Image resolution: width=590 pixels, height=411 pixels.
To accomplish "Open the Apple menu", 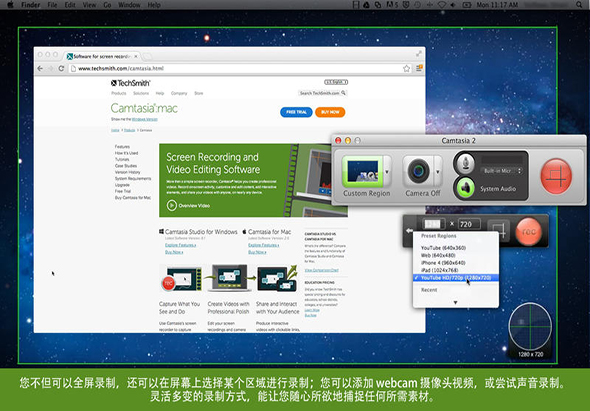I will [10, 5].
